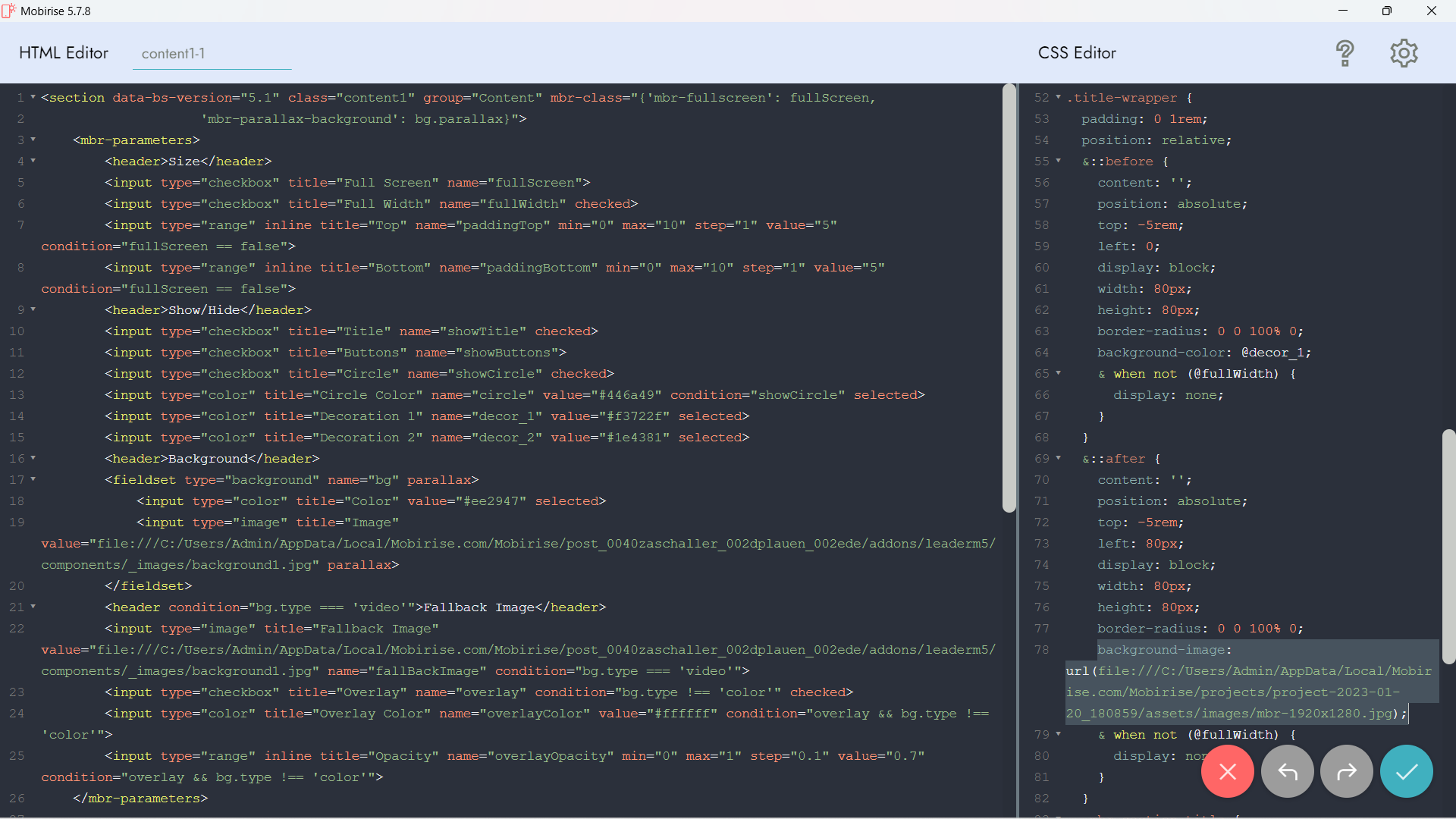
Task: Click background-image line 78 in CSS
Action: tap(1164, 650)
